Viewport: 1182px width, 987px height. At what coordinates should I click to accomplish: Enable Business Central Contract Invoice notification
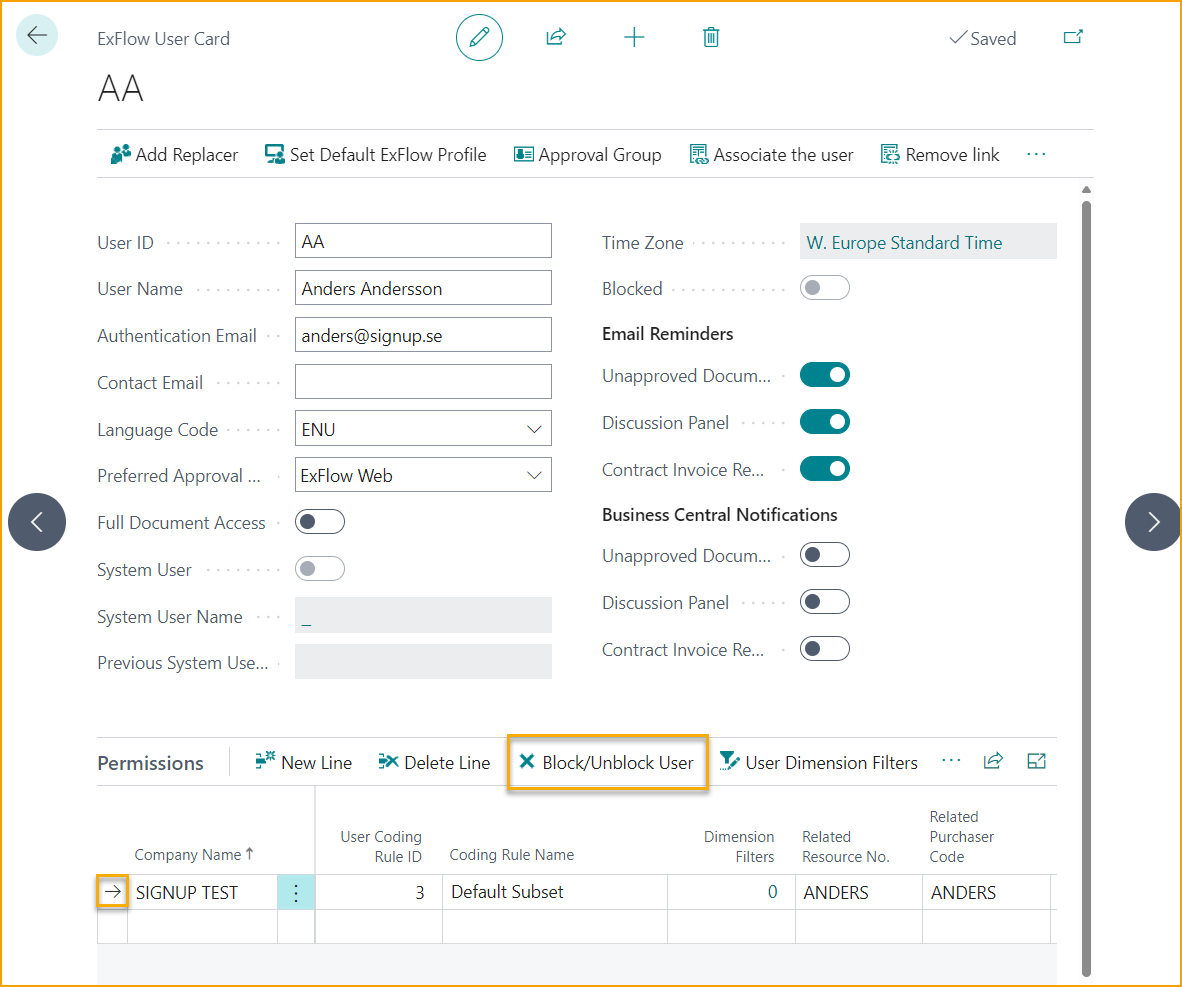825,648
